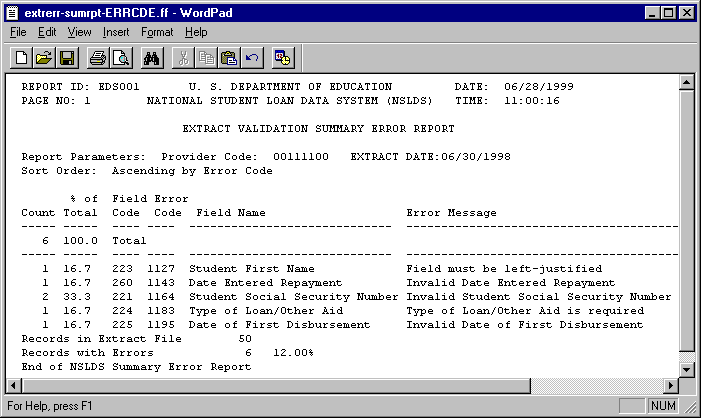This screenshot has height=418, width=701.
Task: Click the Undo arrow icon
Action: point(252,58)
